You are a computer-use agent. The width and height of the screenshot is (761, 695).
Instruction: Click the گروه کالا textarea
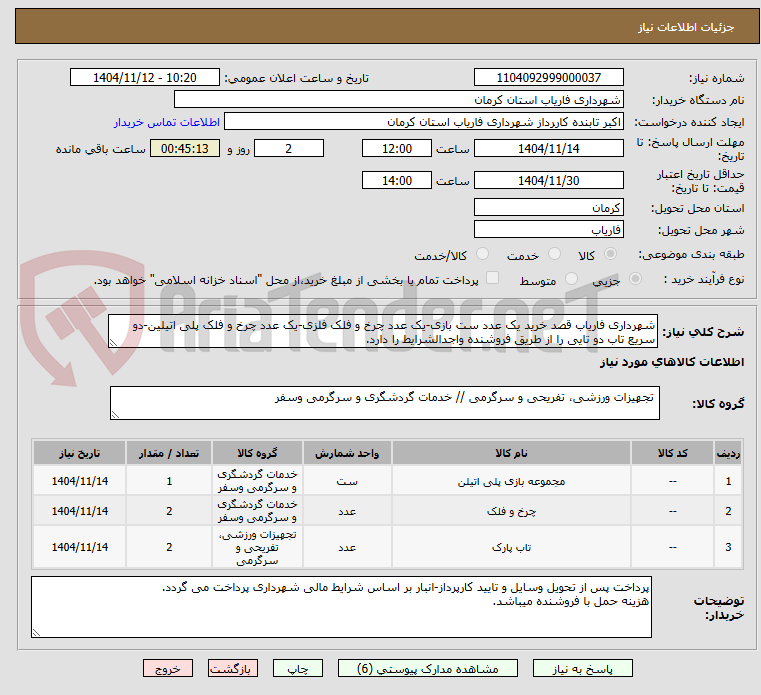coord(384,403)
